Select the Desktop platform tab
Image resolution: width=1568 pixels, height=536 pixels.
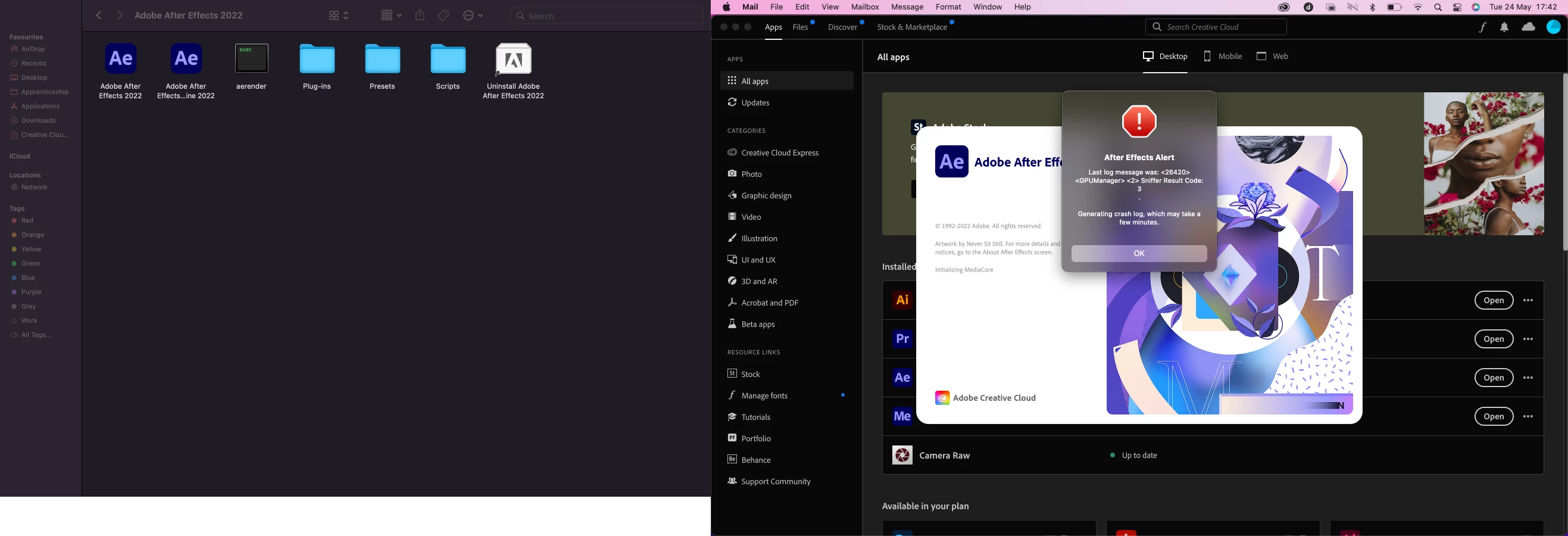tap(1165, 57)
